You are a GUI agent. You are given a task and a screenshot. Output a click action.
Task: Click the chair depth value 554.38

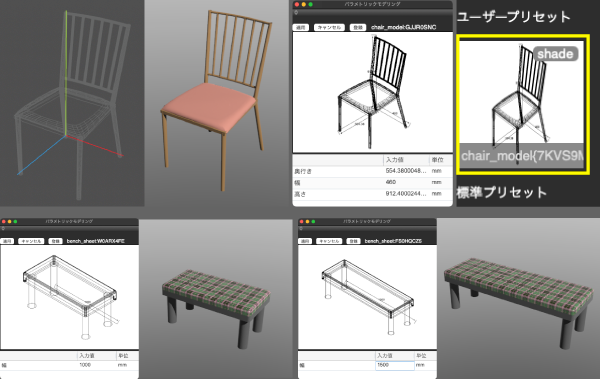(x=406, y=171)
